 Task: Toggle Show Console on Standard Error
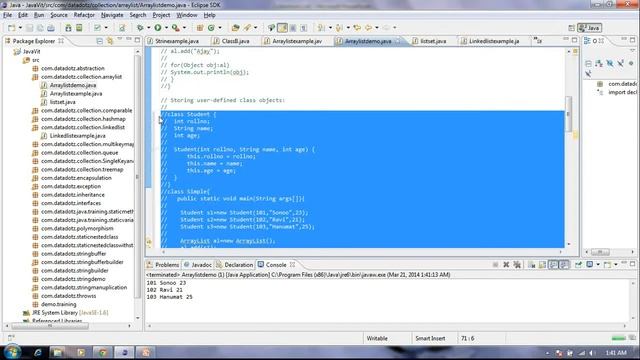click(564, 264)
